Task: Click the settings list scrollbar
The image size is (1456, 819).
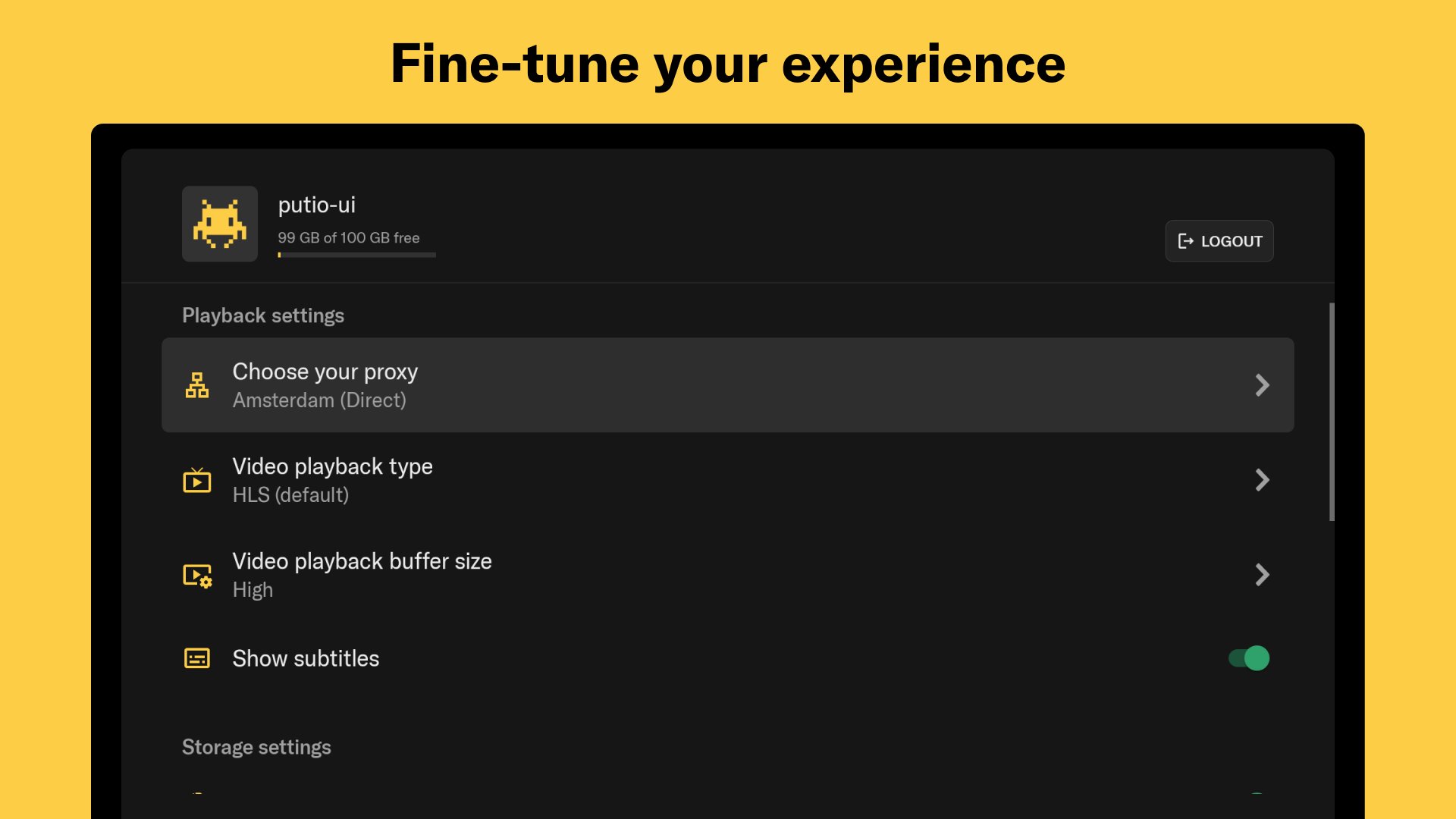Action: [x=1332, y=412]
